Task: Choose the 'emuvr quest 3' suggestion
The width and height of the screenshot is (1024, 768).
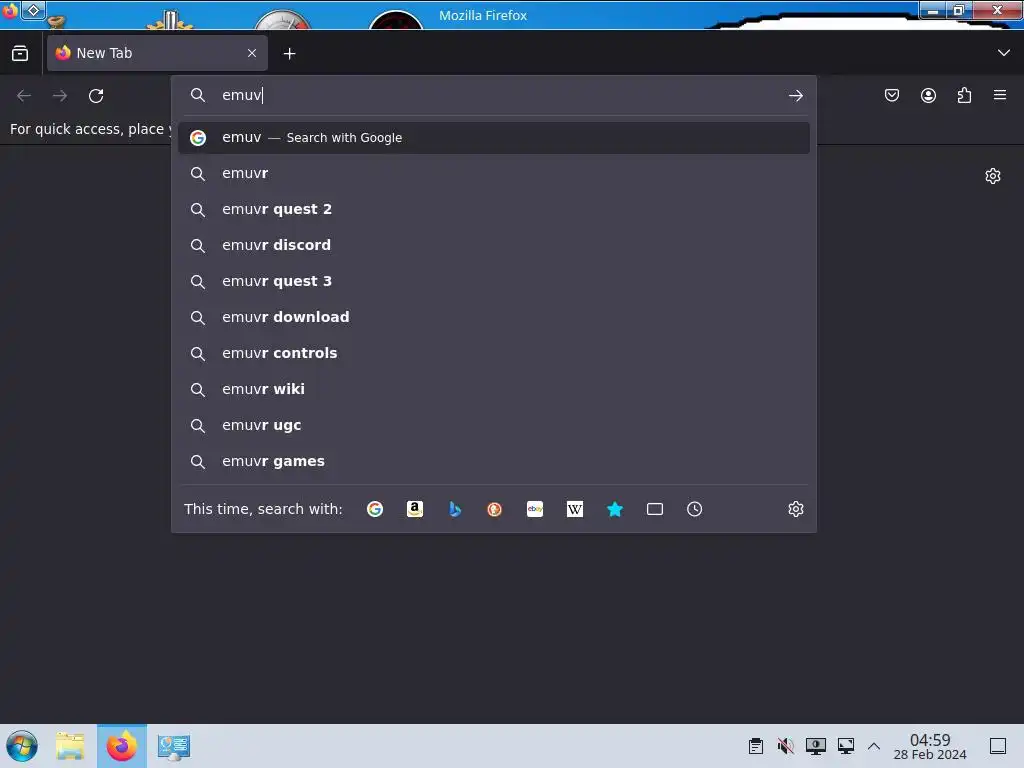Action: tap(494, 281)
